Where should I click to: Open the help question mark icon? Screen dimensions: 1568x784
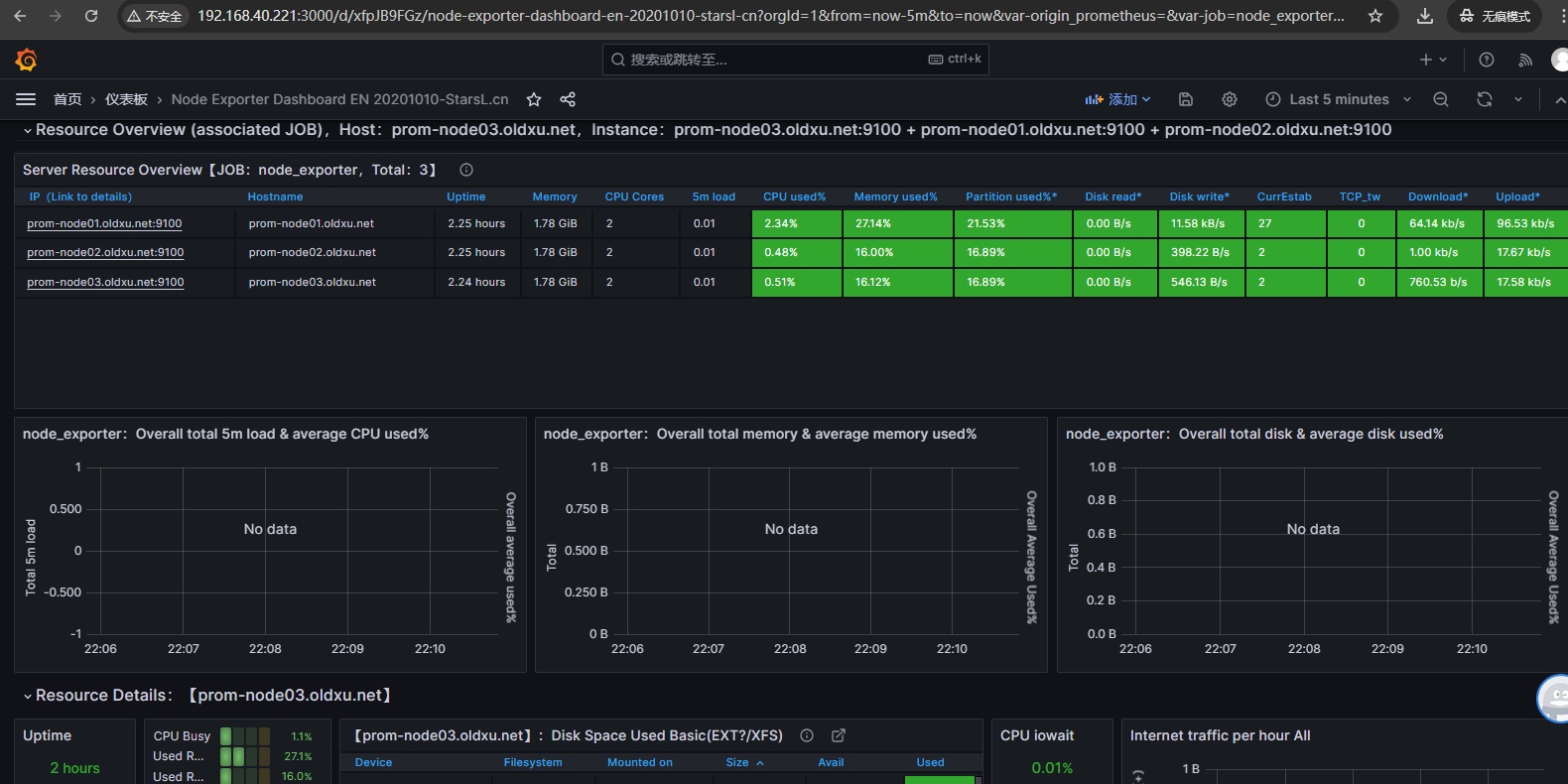coord(1487,60)
